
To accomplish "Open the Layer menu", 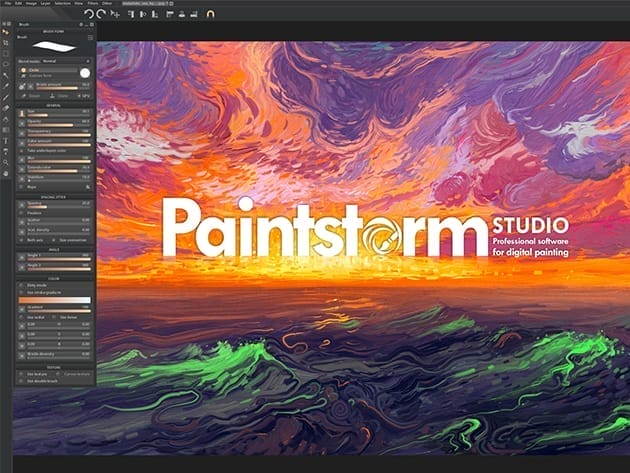I will tap(43, 3).
